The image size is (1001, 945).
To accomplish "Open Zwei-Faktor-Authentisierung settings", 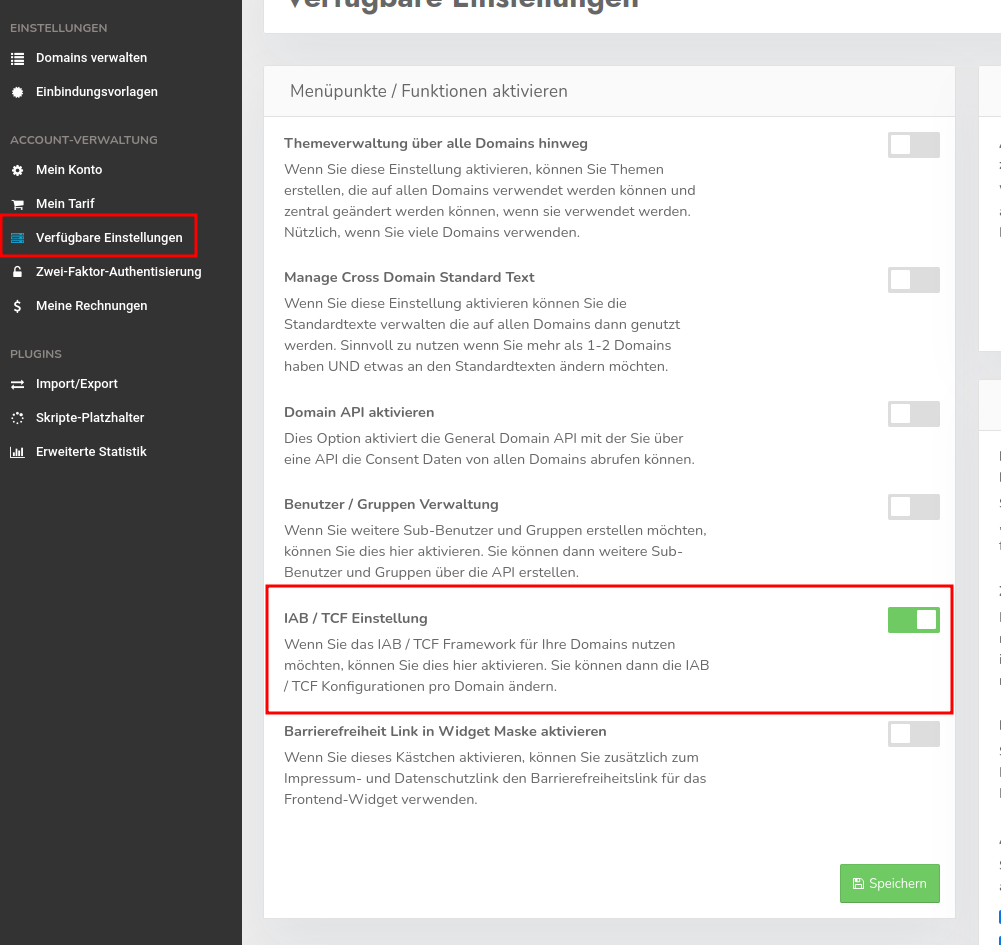I will [x=118, y=272].
